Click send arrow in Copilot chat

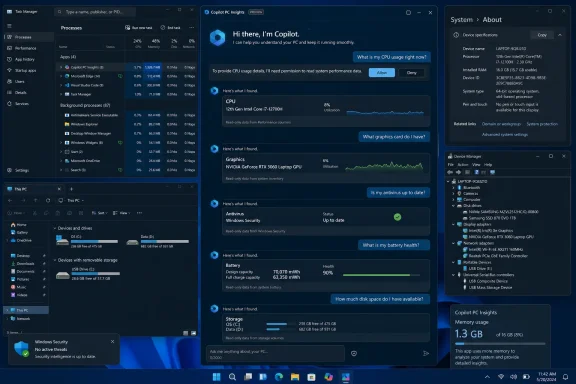pyautogui.click(x=426, y=353)
